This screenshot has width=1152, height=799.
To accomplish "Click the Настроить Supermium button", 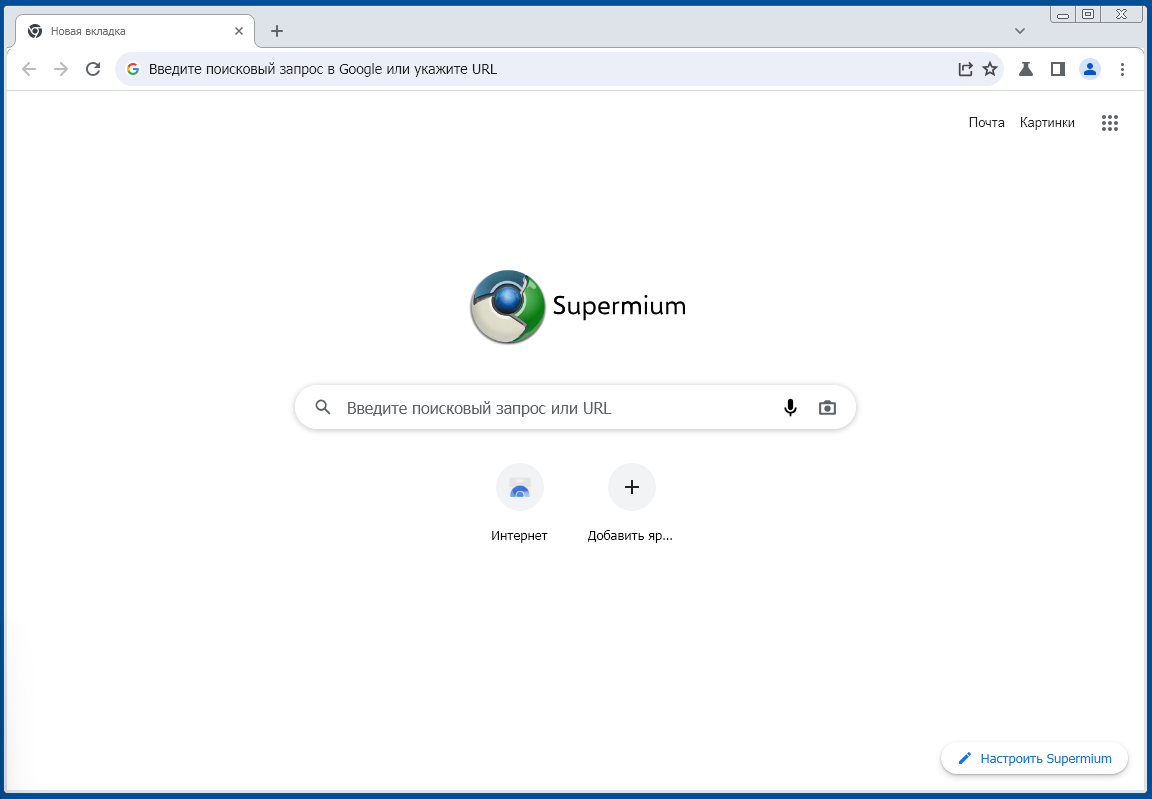I will click(x=1034, y=759).
